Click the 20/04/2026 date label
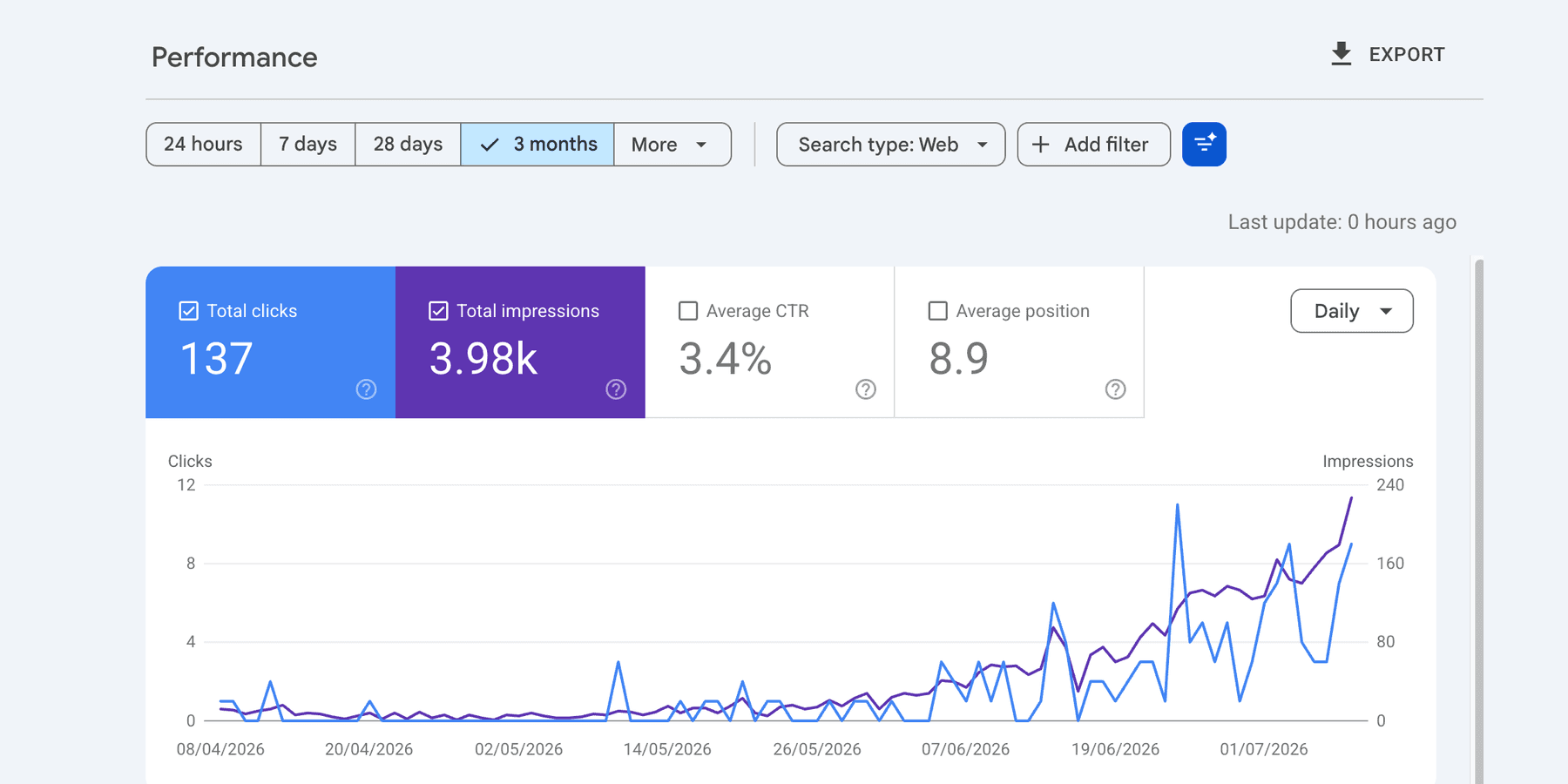Screen dimensions: 1568x784 pos(368,749)
